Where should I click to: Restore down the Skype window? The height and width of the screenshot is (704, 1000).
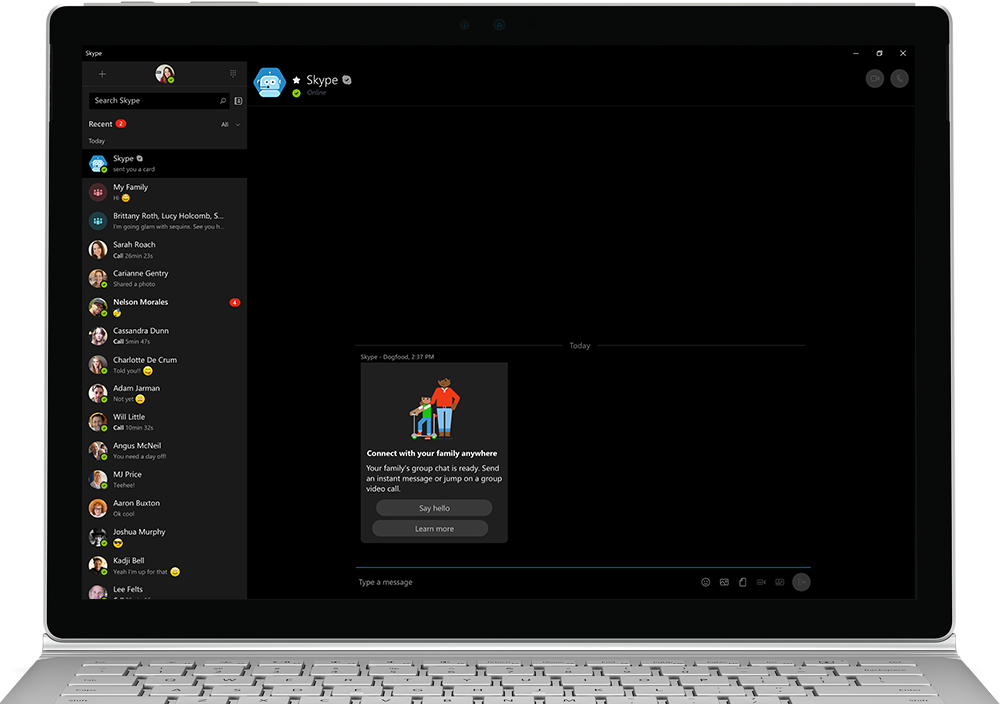click(879, 54)
